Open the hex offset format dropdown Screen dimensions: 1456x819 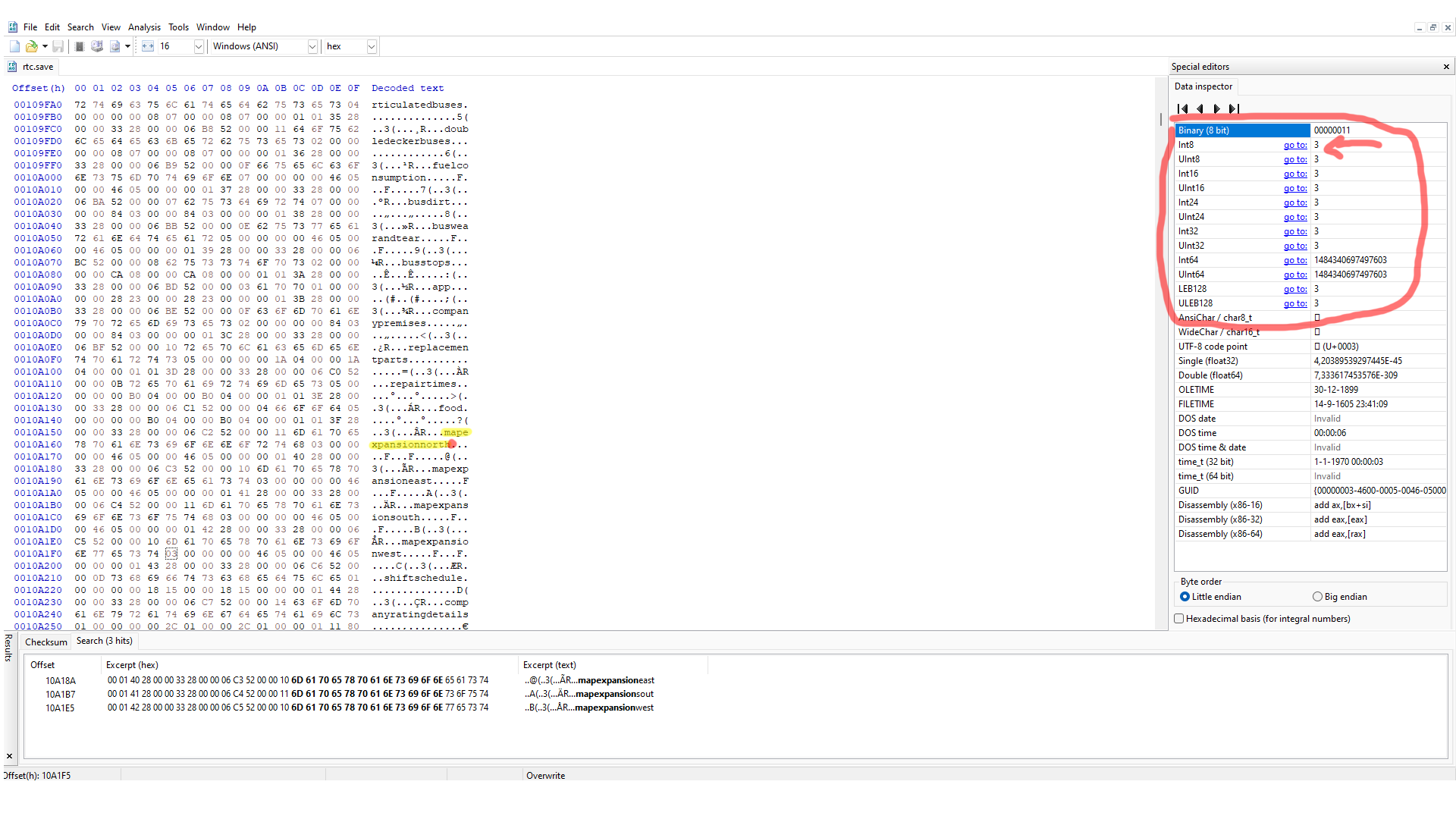point(371,46)
